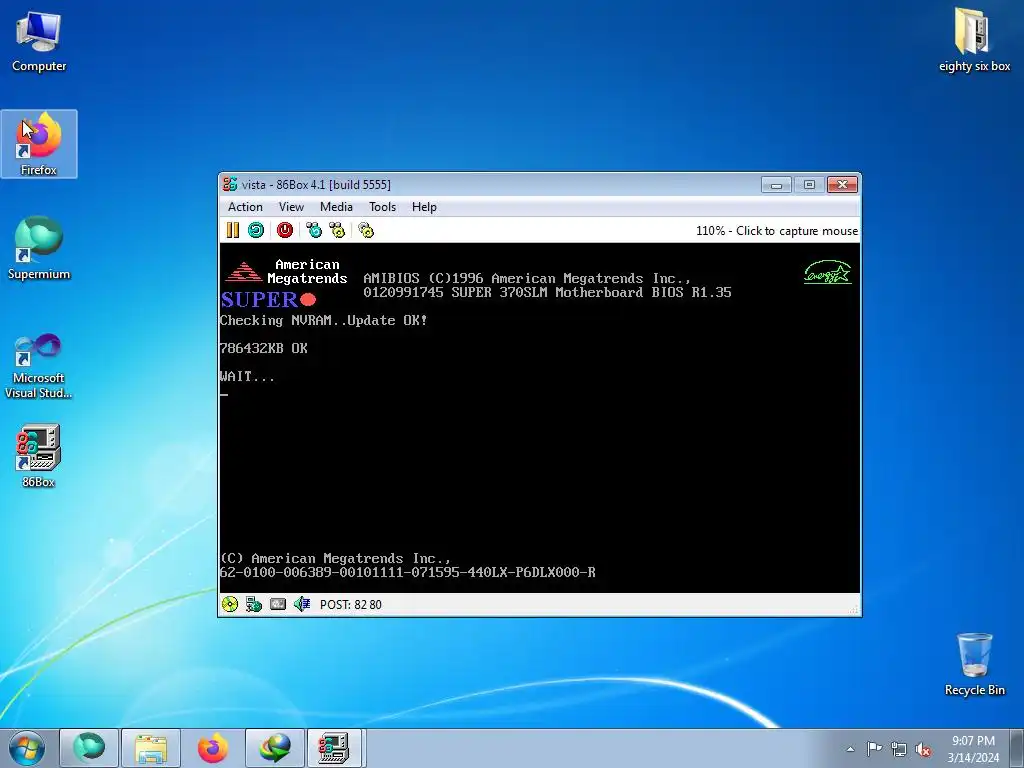Open the Media menu
This screenshot has width=1024, height=768.
tap(336, 206)
